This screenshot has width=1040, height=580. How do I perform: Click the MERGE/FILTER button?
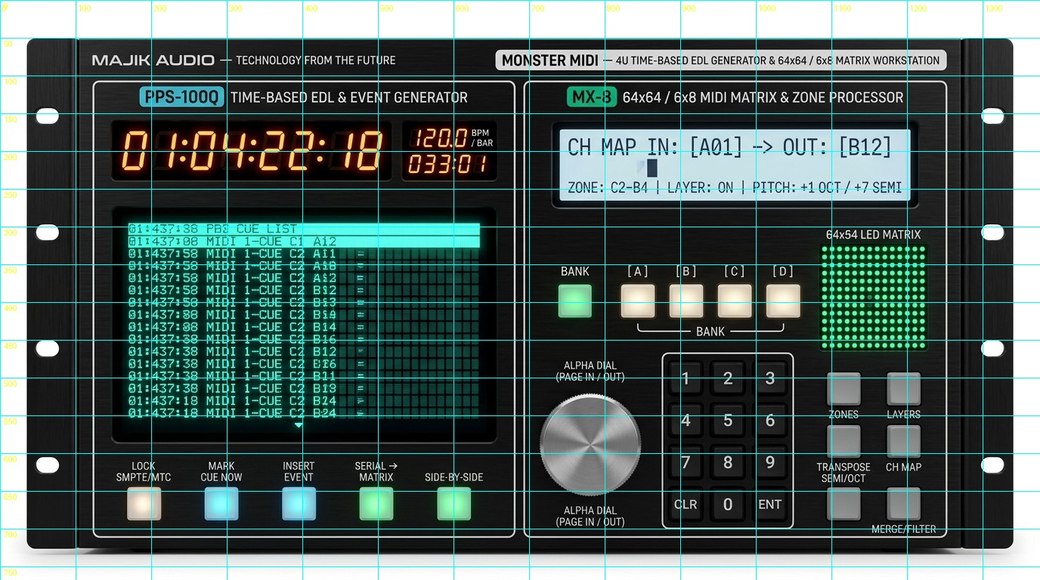[903, 504]
